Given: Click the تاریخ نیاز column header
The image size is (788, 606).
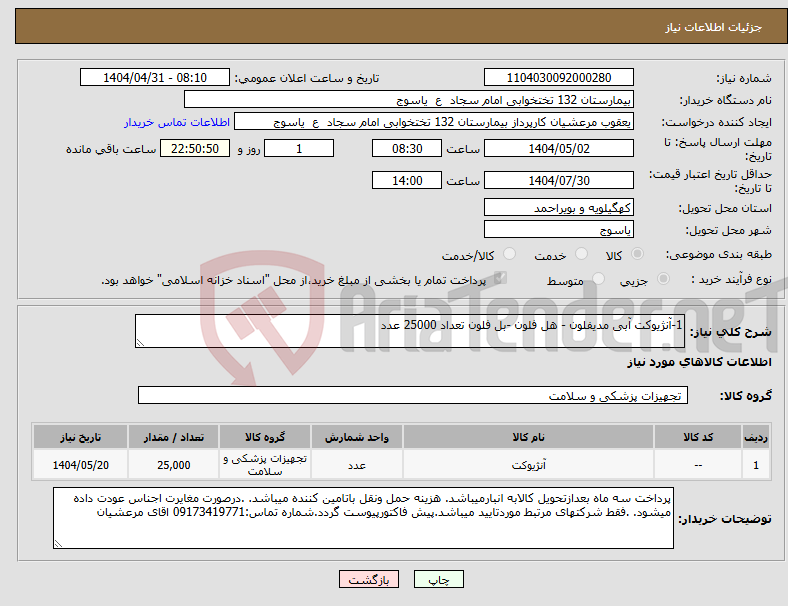Looking at the screenshot, I should 80,437.
